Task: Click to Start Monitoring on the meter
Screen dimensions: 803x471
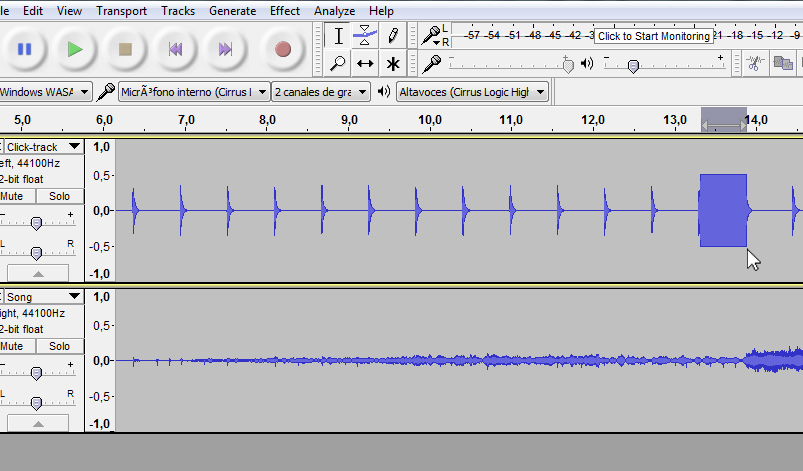Action: tap(654, 36)
